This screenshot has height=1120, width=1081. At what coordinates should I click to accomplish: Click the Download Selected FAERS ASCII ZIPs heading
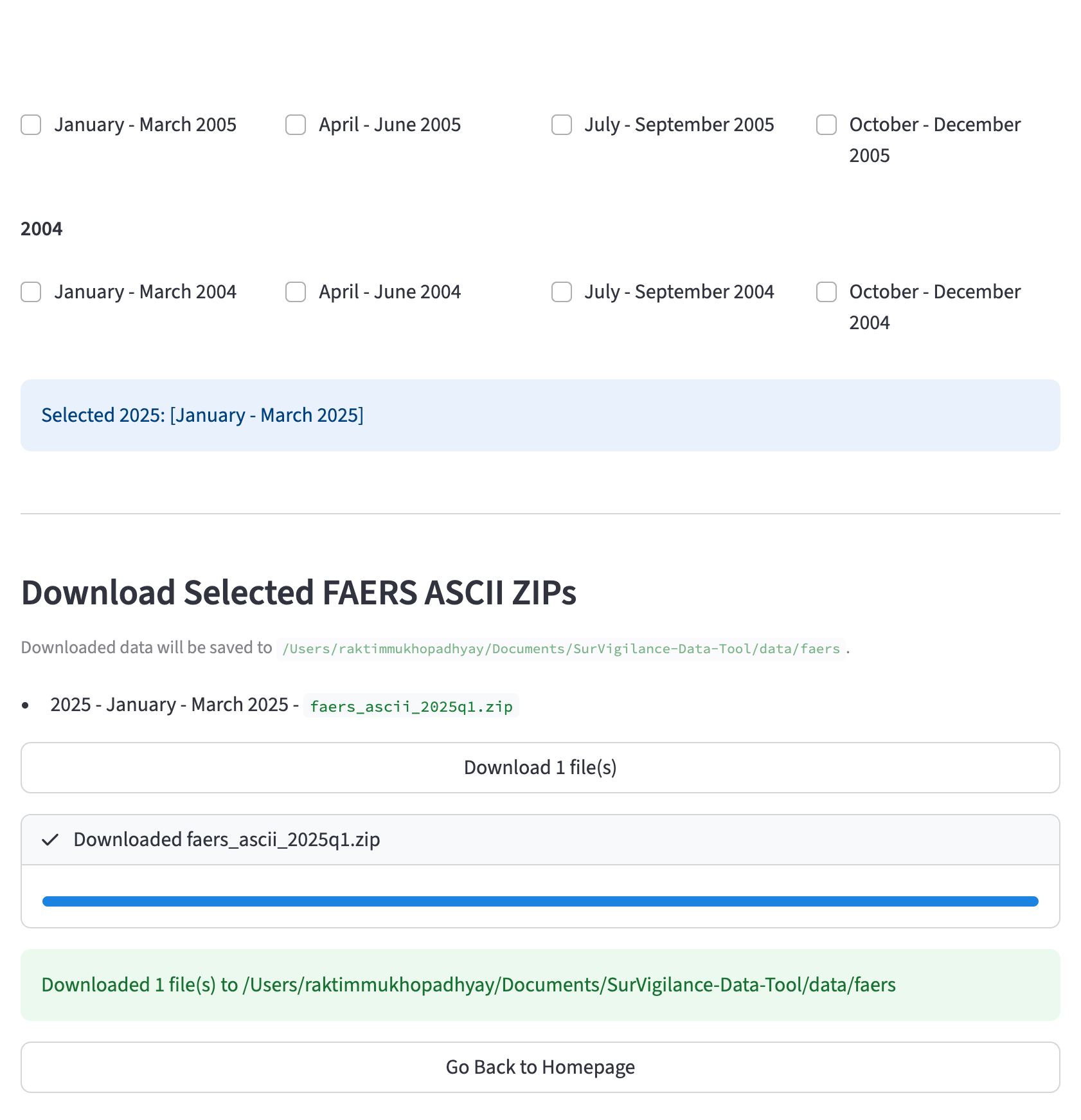pos(299,592)
